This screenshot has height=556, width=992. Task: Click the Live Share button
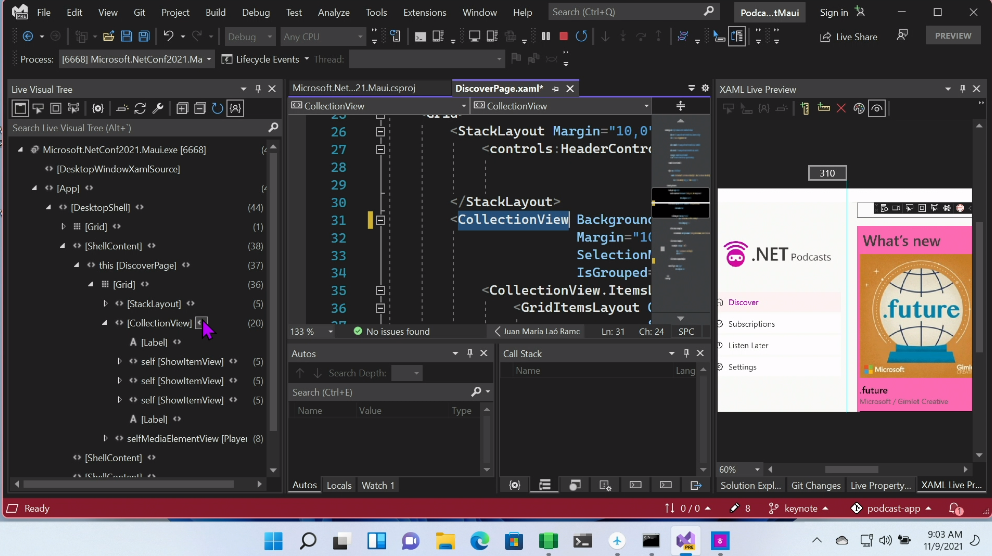848,37
